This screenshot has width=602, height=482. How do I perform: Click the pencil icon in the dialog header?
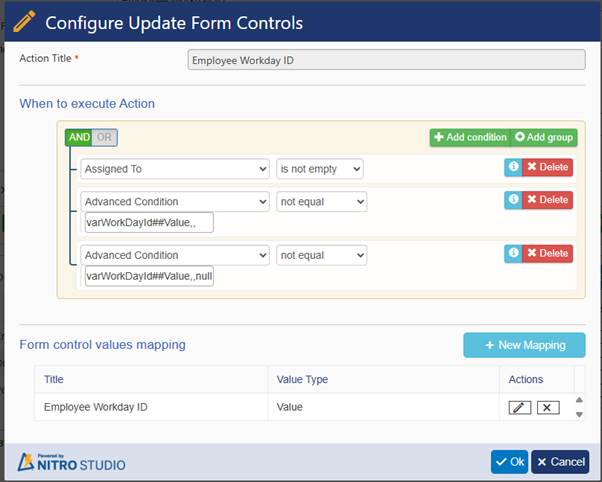pyautogui.click(x=23, y=21)
